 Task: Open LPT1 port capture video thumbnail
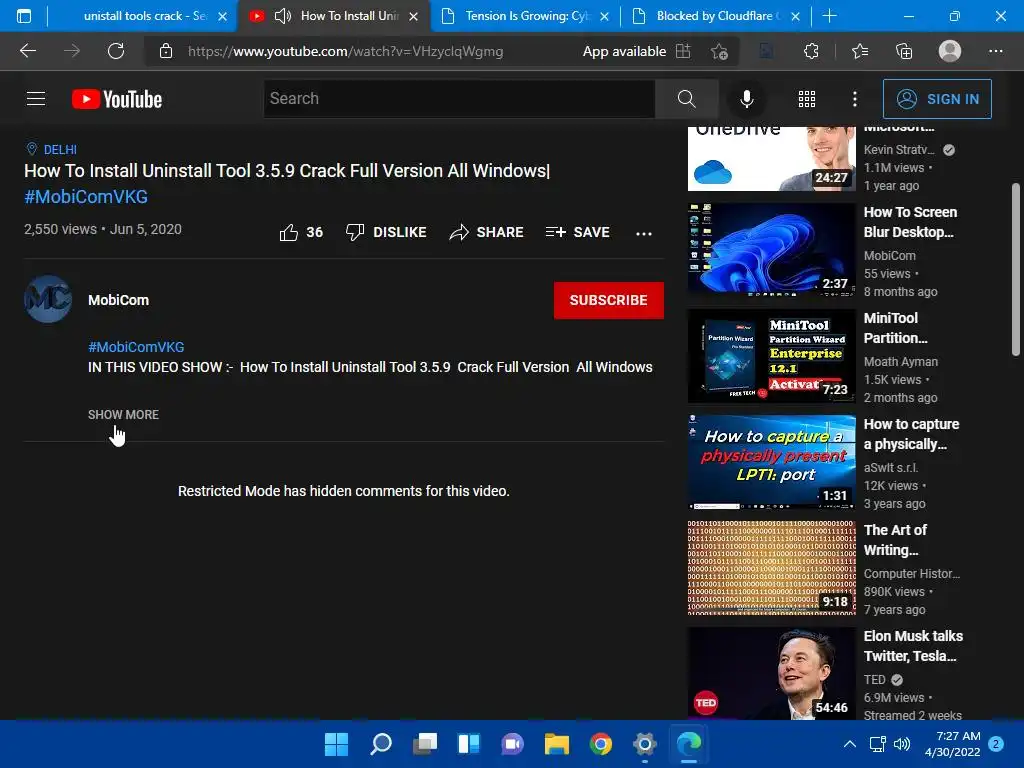tap(771, 462)
